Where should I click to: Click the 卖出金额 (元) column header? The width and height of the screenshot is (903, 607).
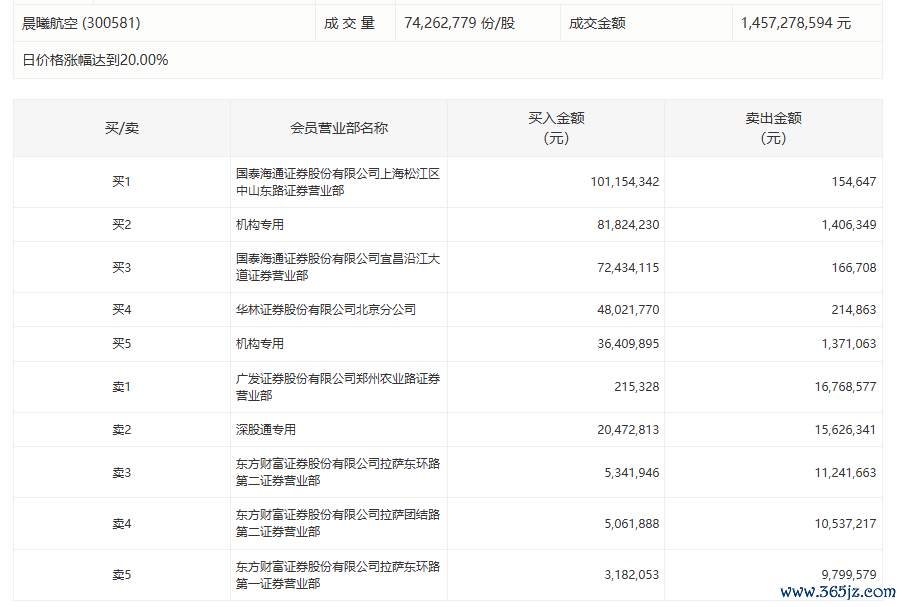pyautogui.click(x=773, y=128)
